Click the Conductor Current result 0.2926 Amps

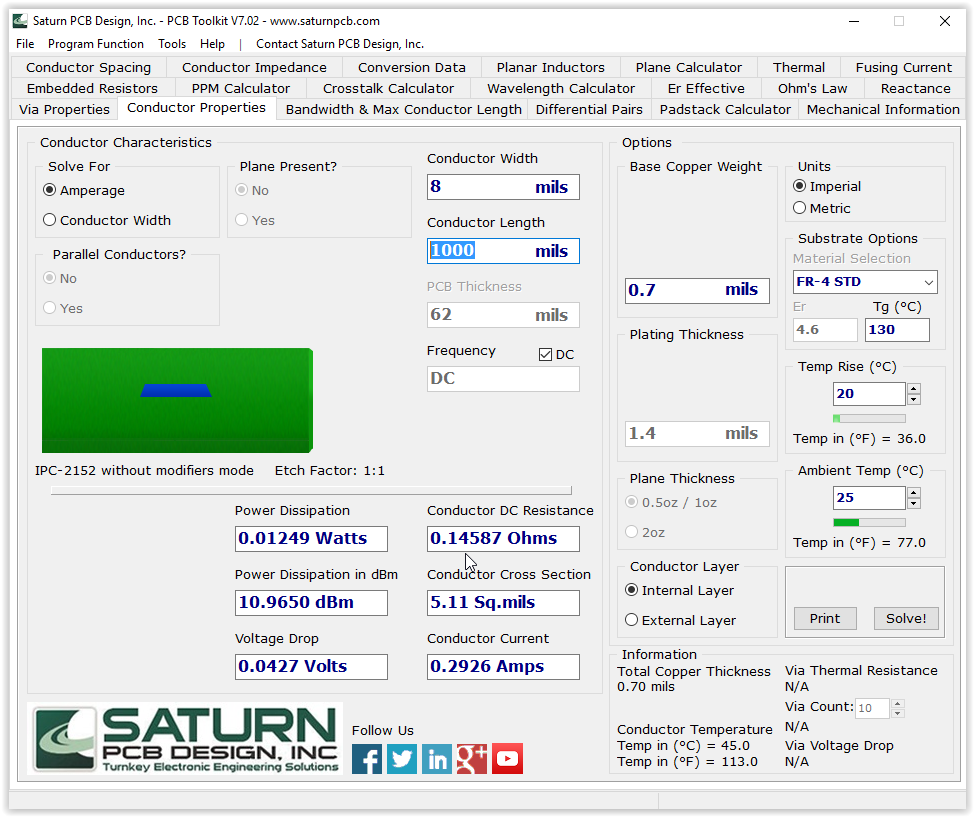(503, 667)
